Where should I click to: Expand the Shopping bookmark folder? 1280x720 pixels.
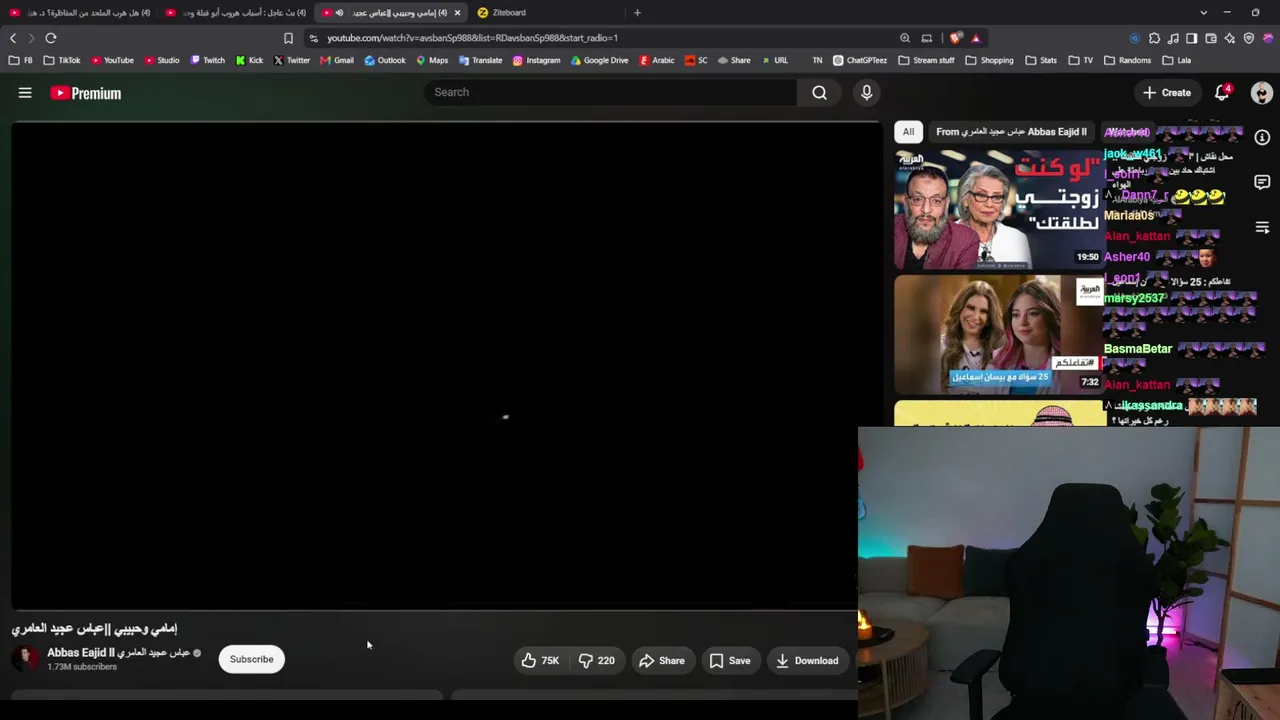pyautogui.click(x=989, y=60)
